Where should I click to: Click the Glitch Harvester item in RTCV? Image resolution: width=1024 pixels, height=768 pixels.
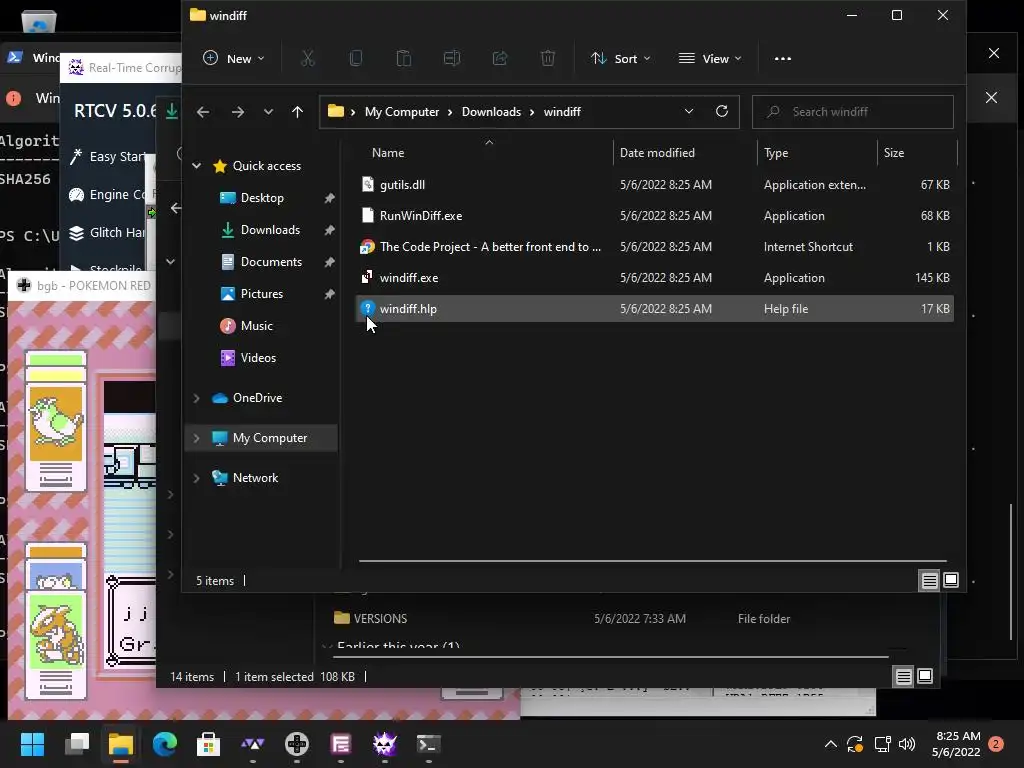[107, 232]
